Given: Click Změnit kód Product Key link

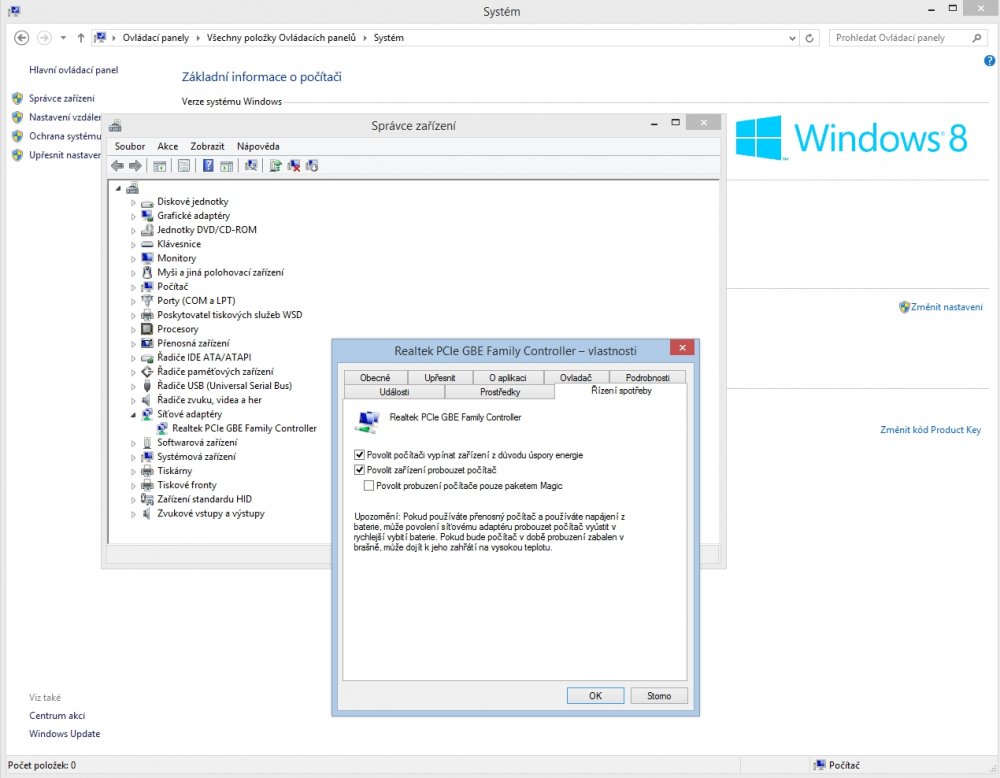Looking at the screenshot, I should point(930,430).
